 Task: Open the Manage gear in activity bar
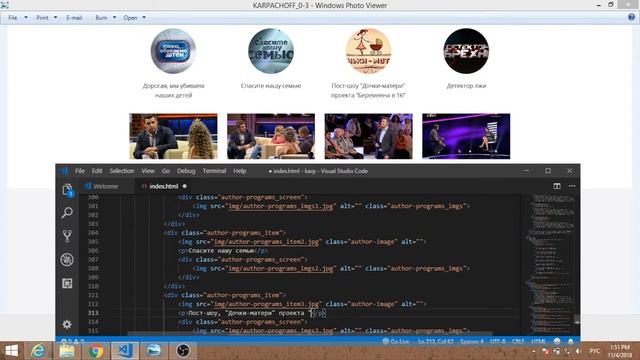click(67, 324)
